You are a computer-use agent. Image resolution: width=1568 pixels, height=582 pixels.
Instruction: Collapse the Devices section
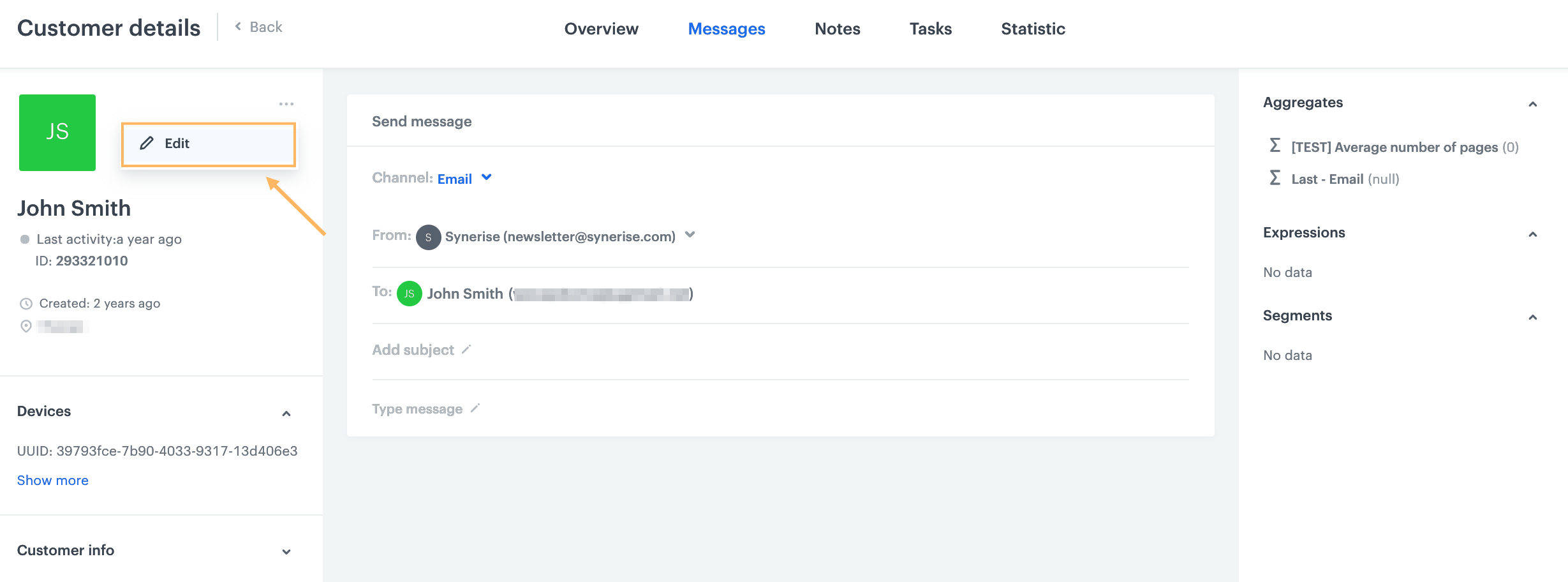(286, 414)
